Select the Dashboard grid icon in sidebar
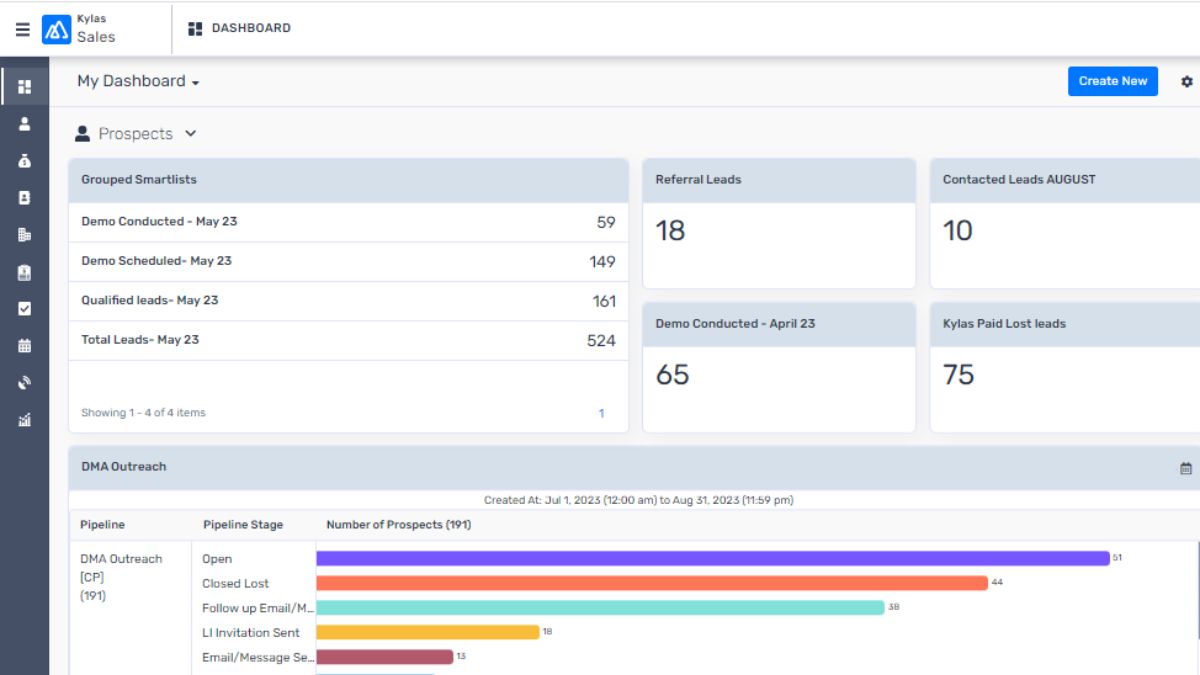The height and width of the screenshot is (675, 1200). click(x=24, y=87)
